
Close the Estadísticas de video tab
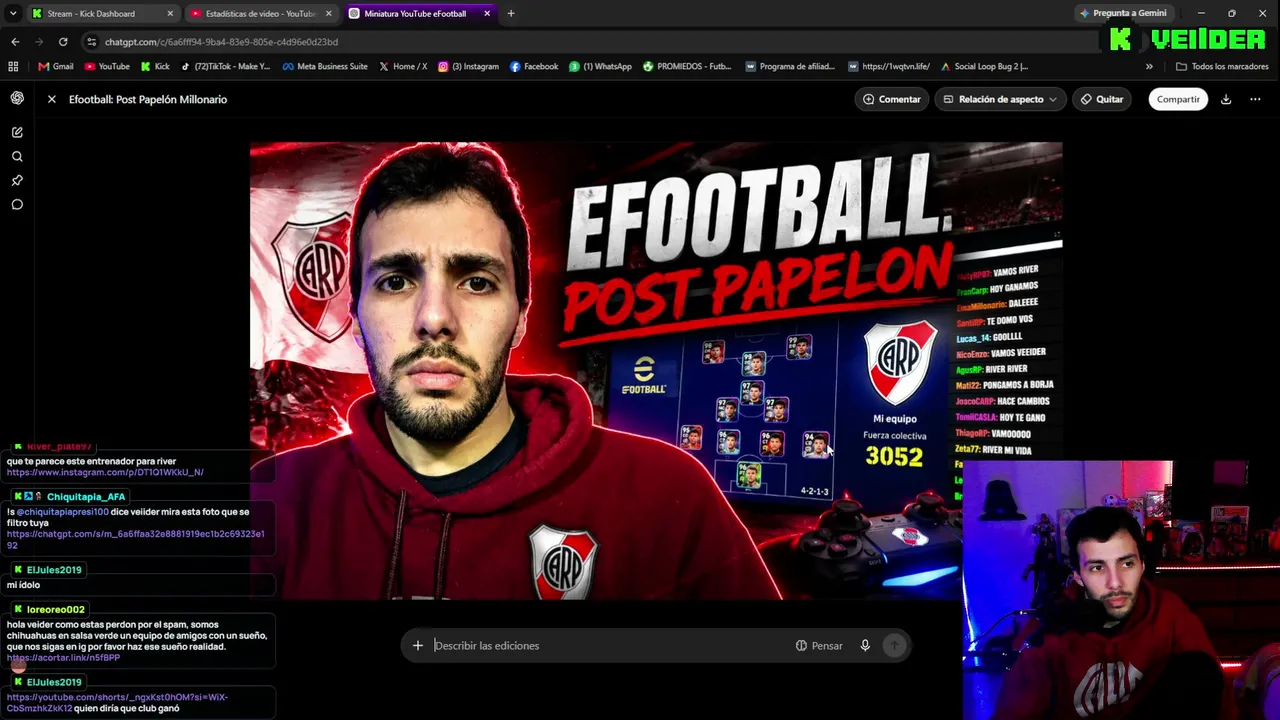(328, 13)
